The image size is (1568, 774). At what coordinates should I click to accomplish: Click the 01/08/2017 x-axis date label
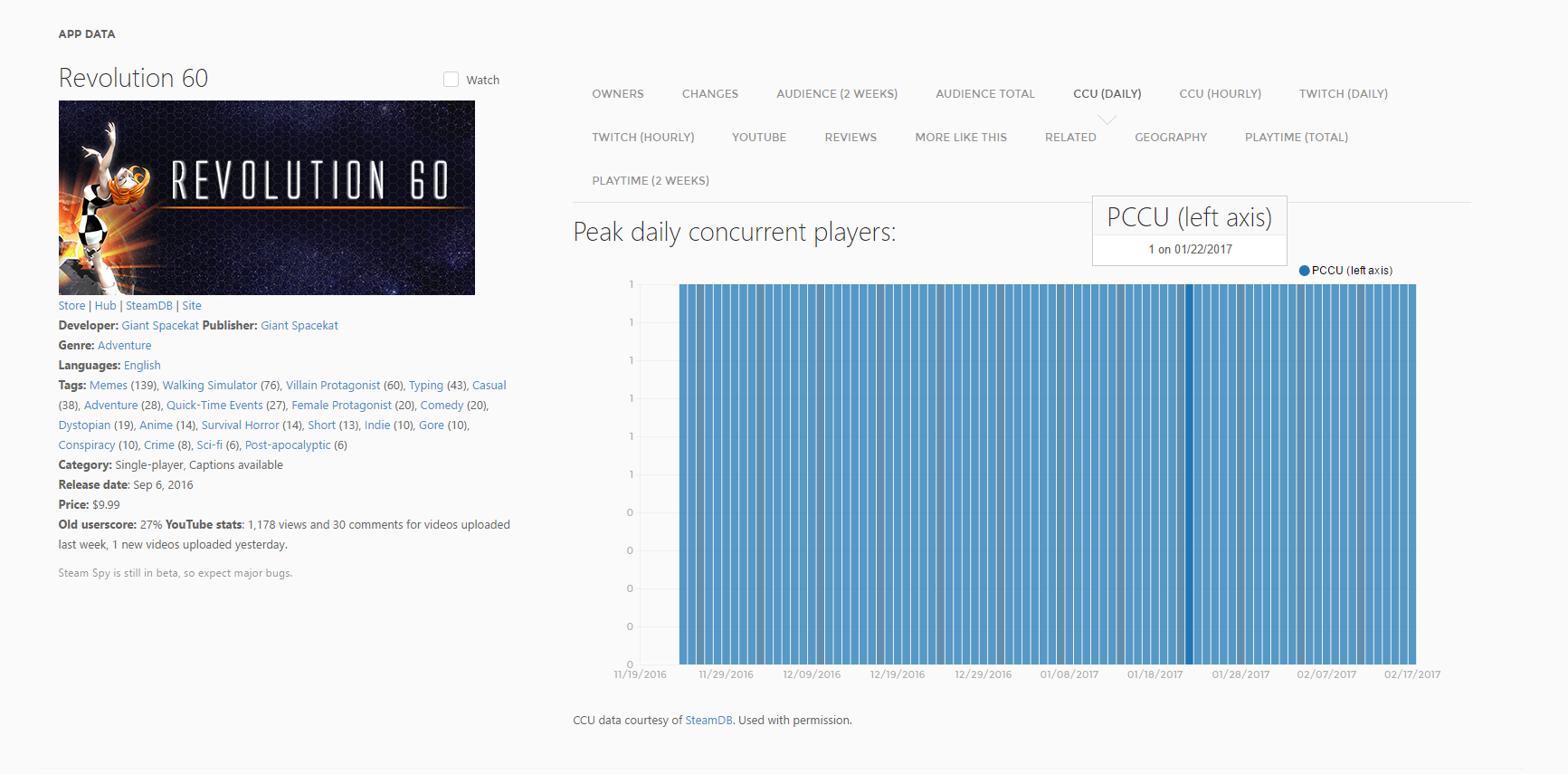tap(1069, 674)
